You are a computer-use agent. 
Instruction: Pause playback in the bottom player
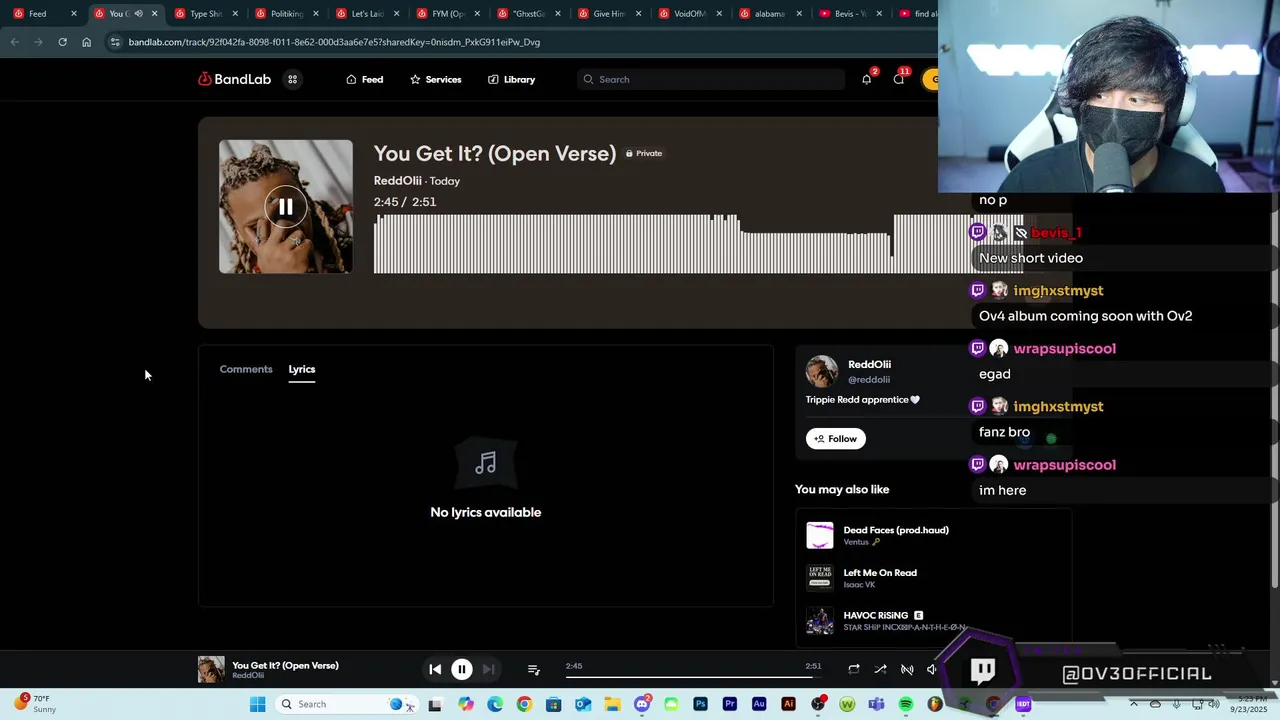coord(462,669)
